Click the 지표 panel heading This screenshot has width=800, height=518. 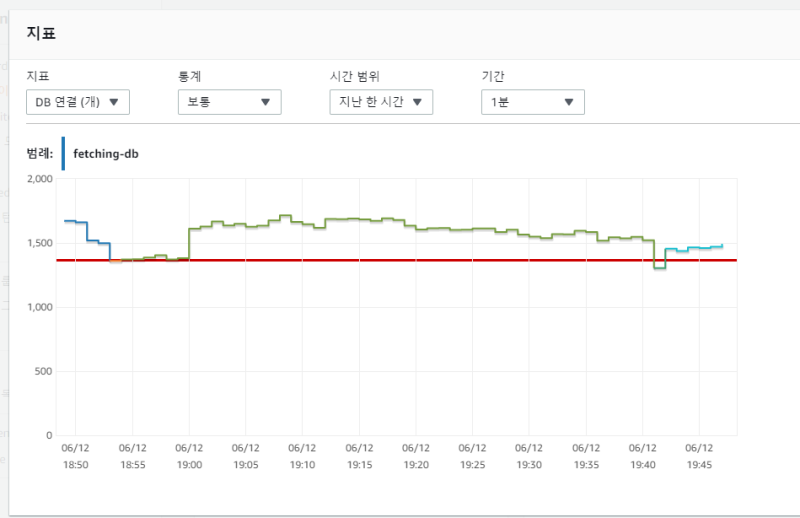[x=41, y=33]
